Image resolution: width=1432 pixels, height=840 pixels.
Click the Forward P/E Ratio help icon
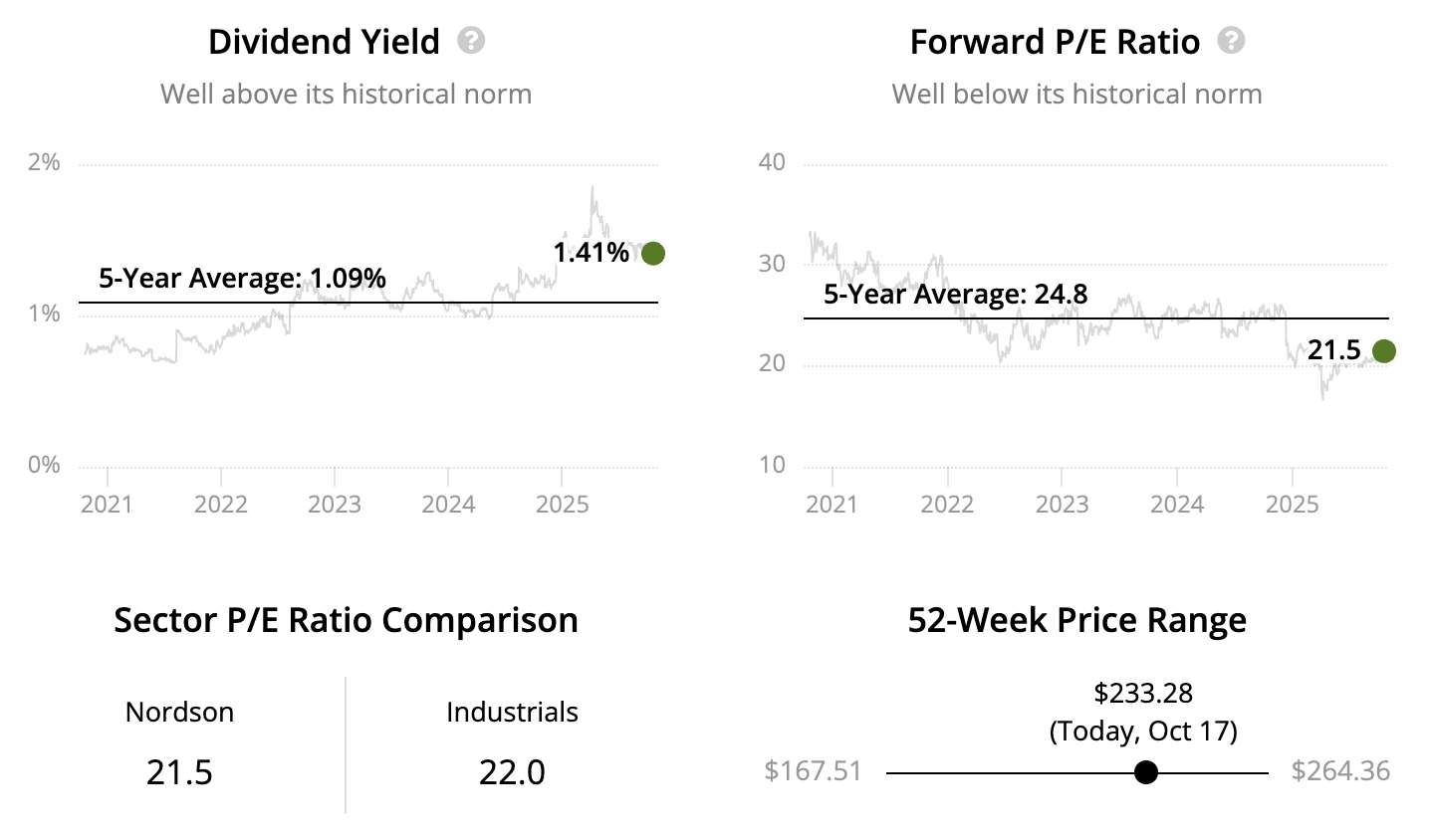pos(1232,41)
